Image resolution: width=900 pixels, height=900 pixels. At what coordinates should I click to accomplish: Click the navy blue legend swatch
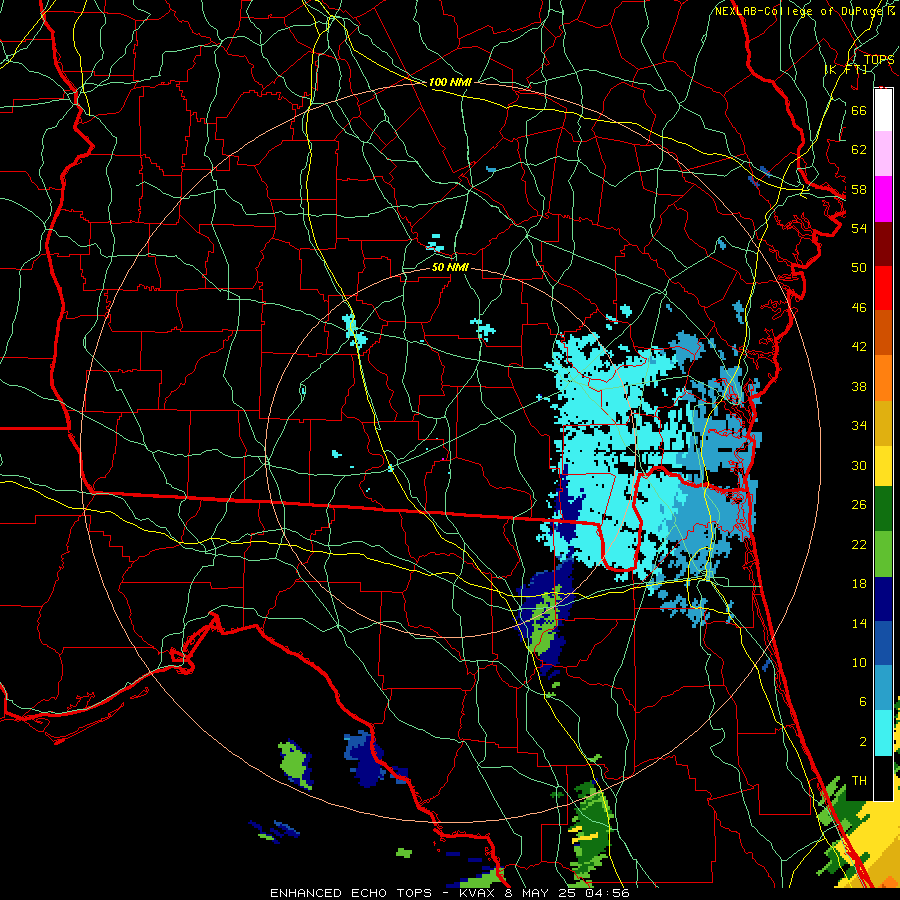pos(883,599)
